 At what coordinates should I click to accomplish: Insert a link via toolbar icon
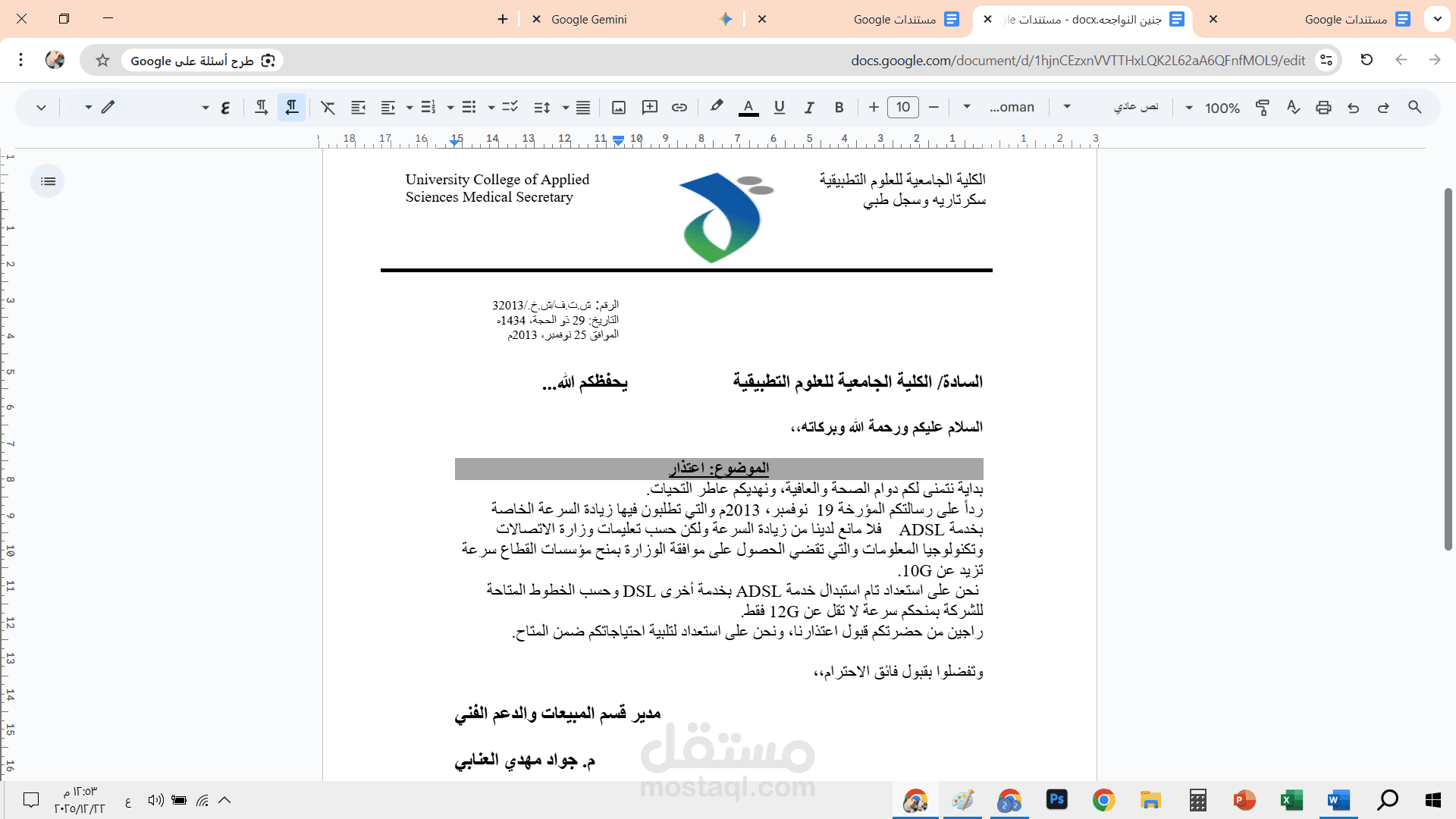click(x=679, y=107)
